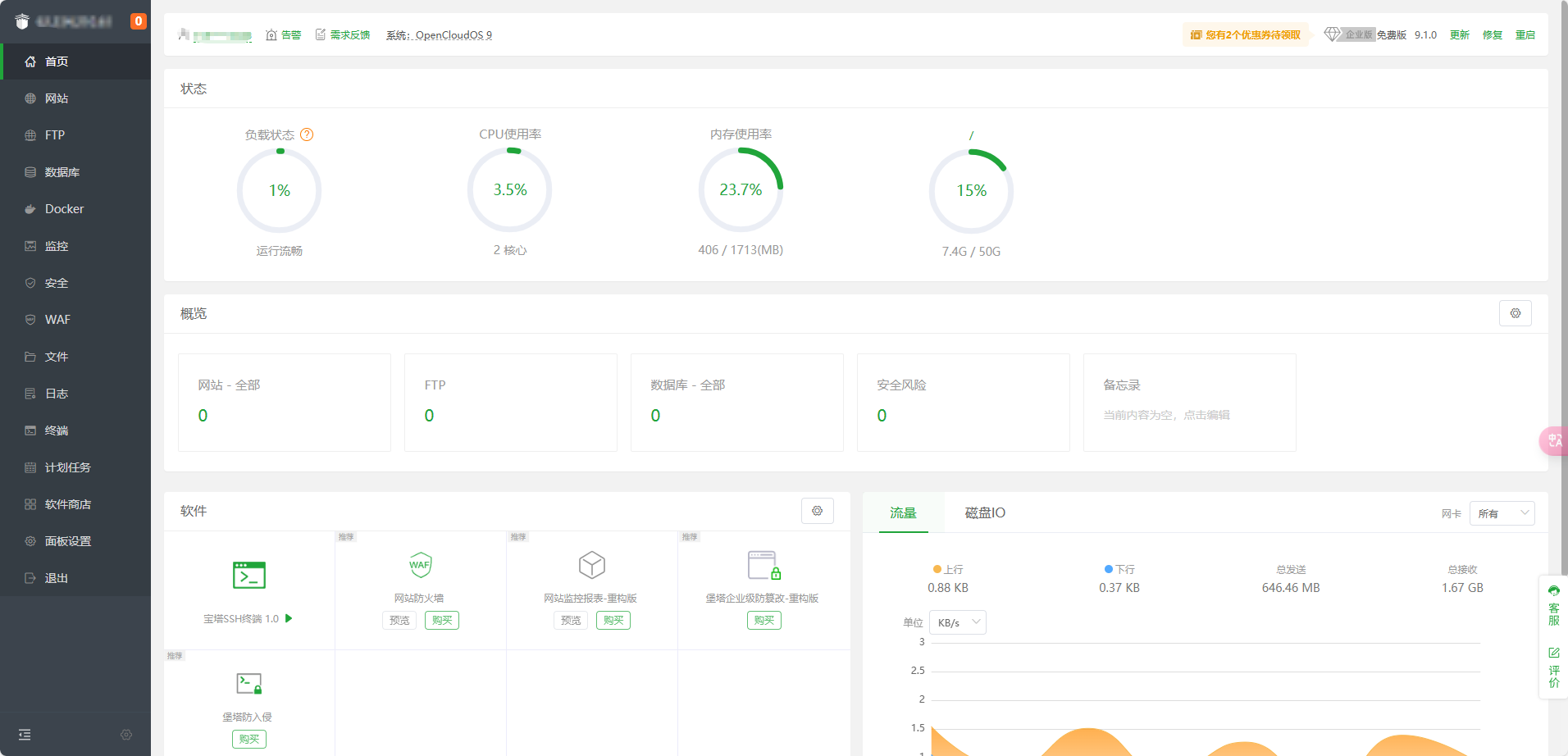This screenshot has height=756, width=1568.
Task: Open the pink translate floating icon
Action: click(1553, 441)
